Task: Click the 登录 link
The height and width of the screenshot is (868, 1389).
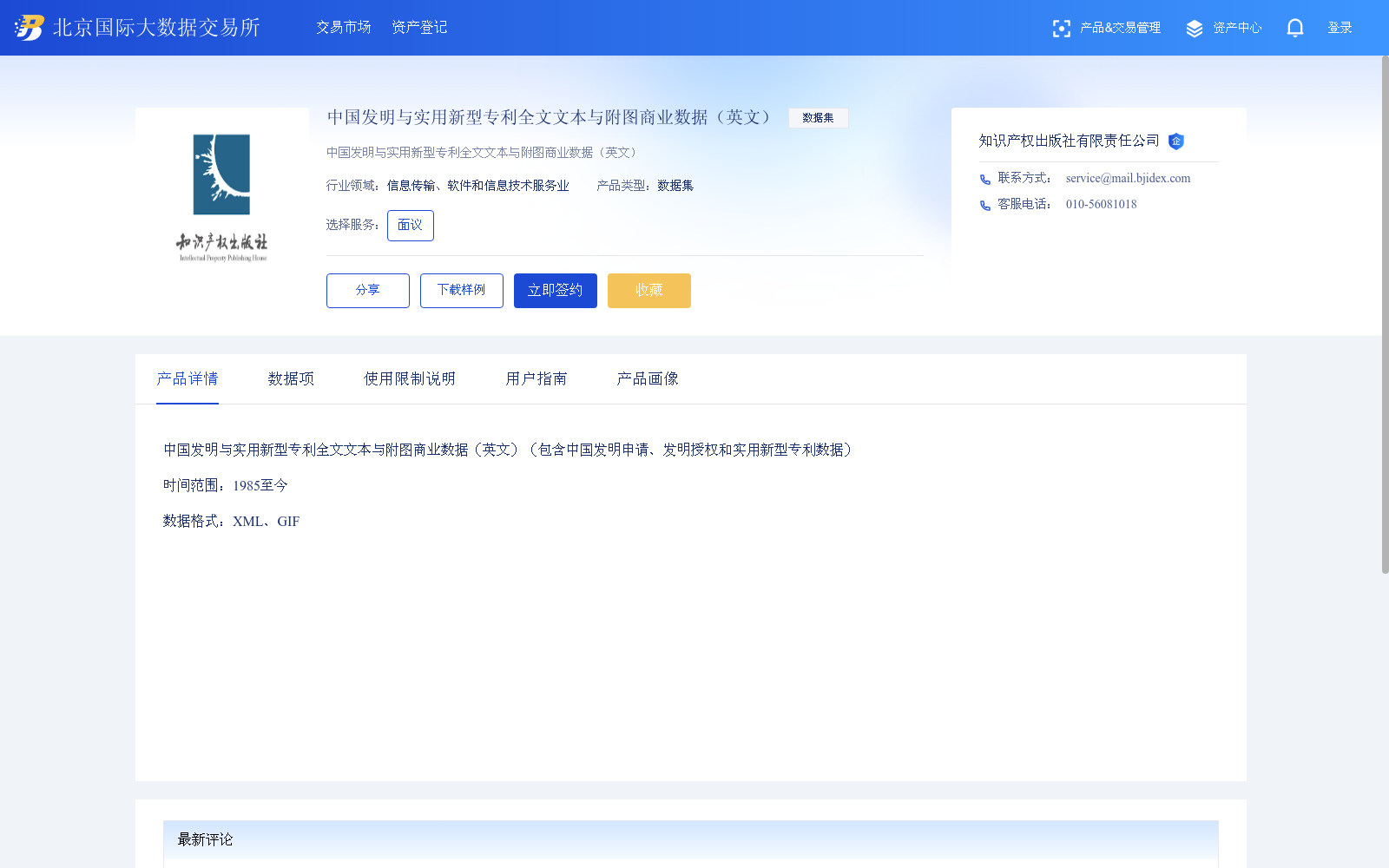Action: 1340,28
